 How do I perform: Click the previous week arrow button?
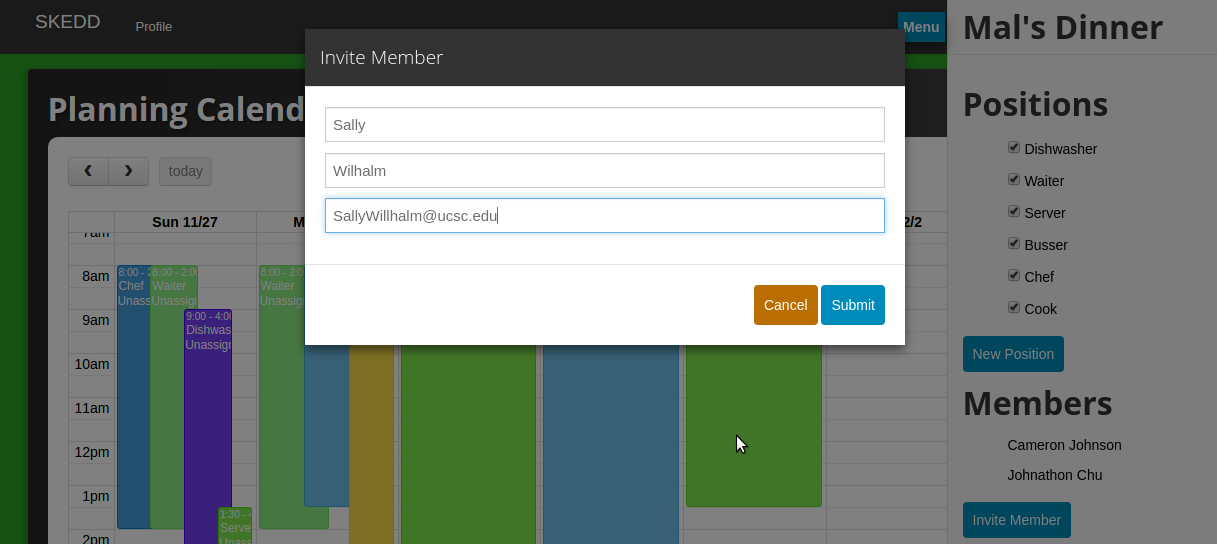tap(88, 171)
